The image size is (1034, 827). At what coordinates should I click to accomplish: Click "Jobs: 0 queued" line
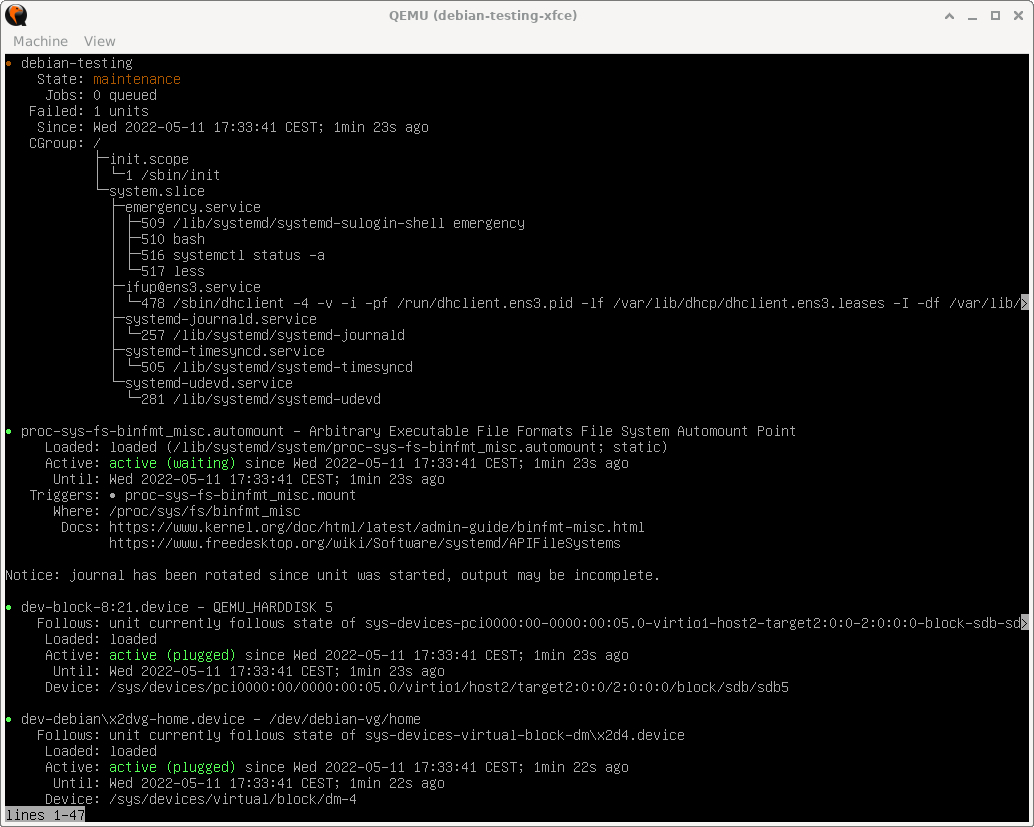pos(101,95)
